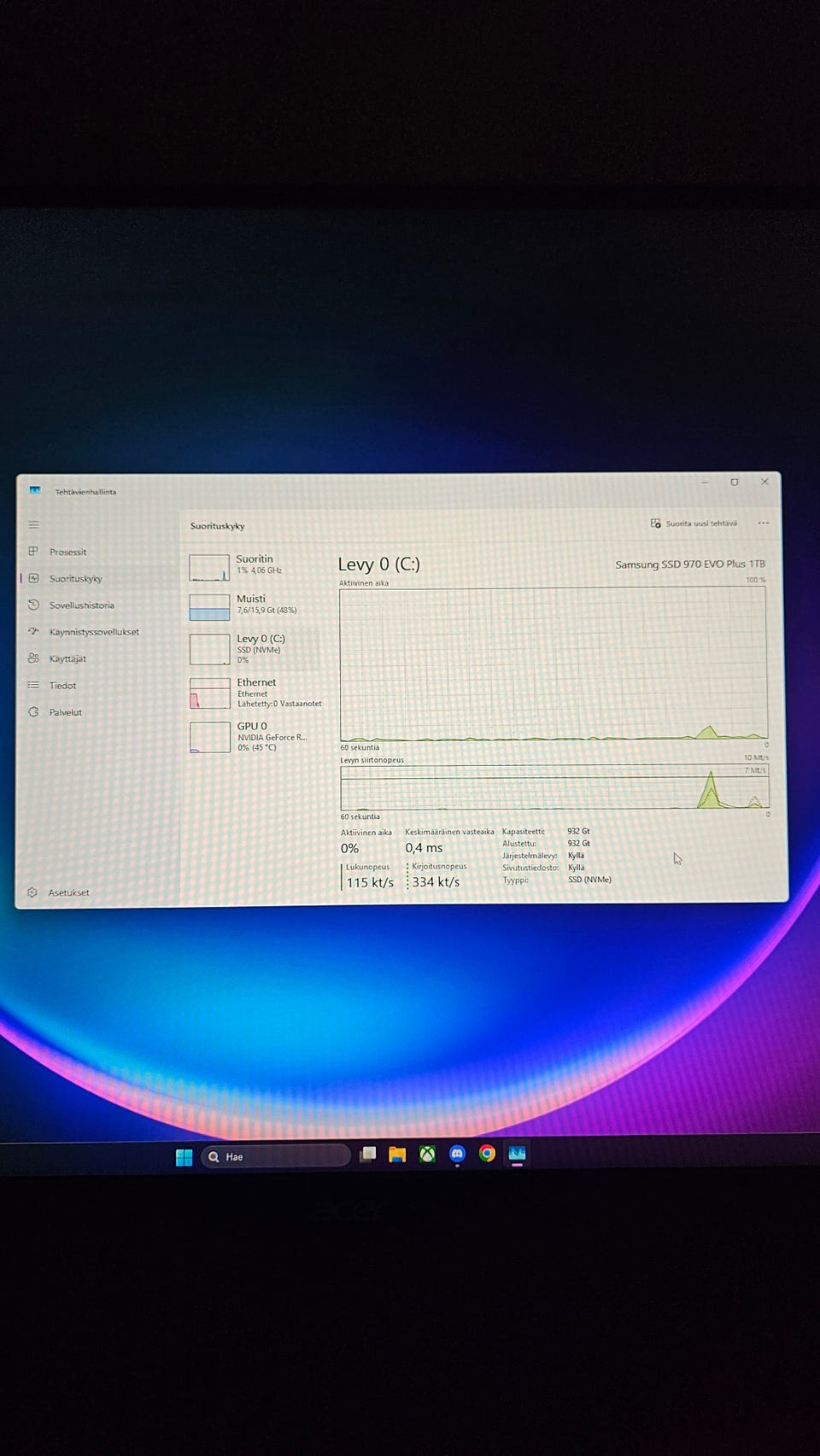Click the Task Manager title bar icon
This screenshot has height=1456, width=820.
click(x=35, y=491)
